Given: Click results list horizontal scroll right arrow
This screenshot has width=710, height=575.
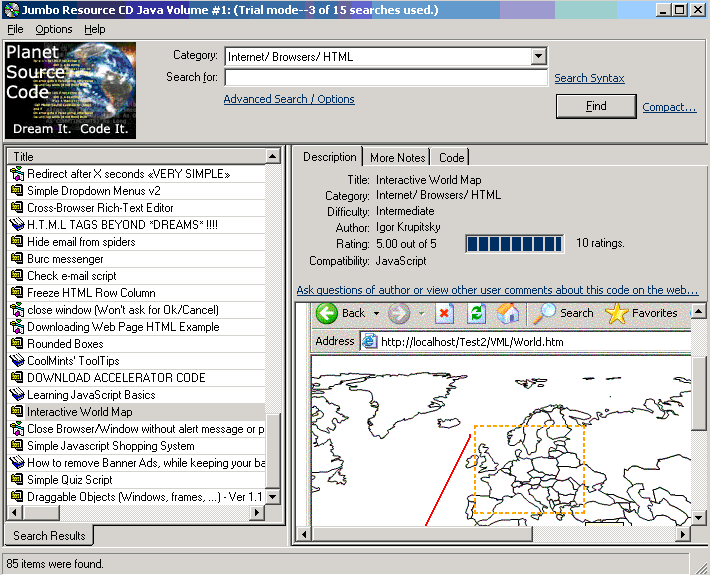Looking at the screenshot, I should 257,513.
